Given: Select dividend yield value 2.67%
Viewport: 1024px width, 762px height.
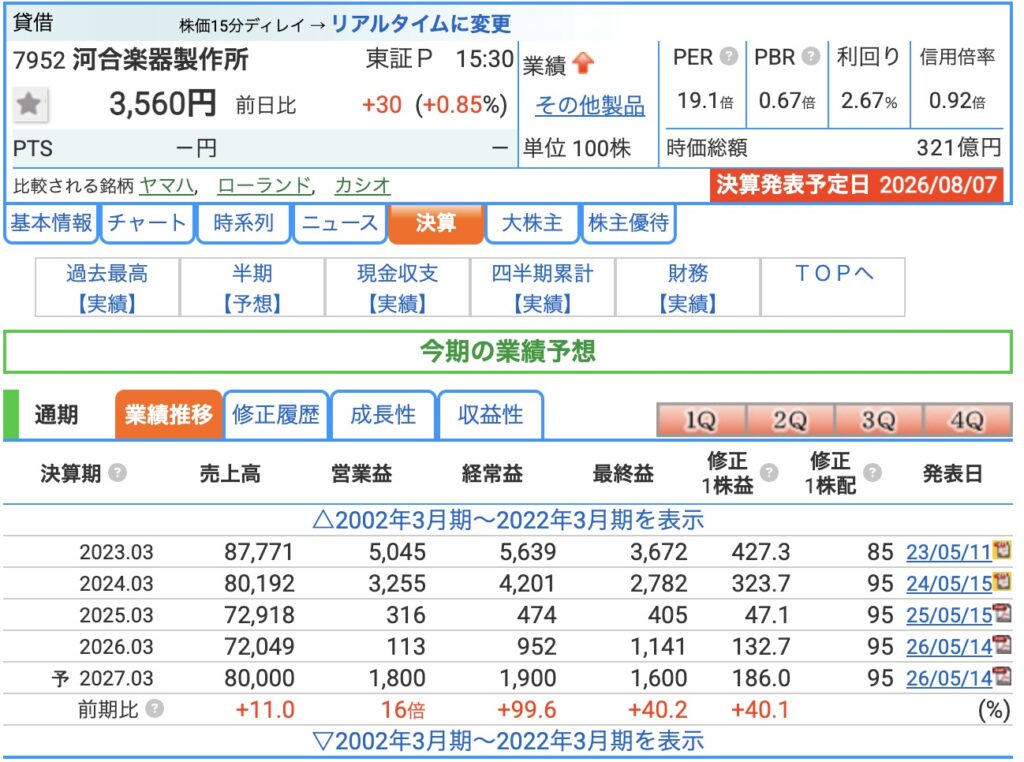Looking at the screenshot, I should (x=869, y=101).
